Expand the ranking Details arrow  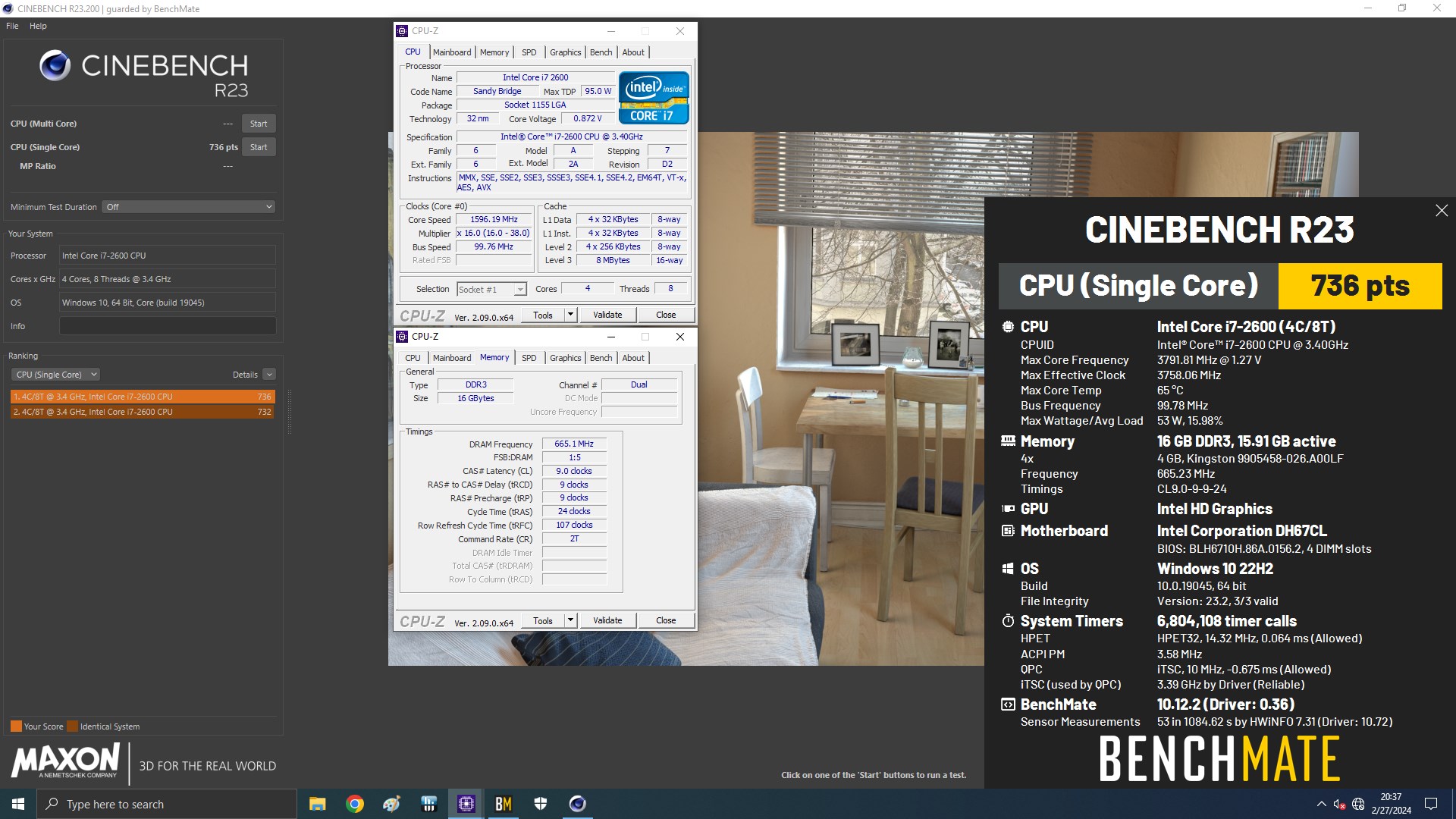click(269, 375)
